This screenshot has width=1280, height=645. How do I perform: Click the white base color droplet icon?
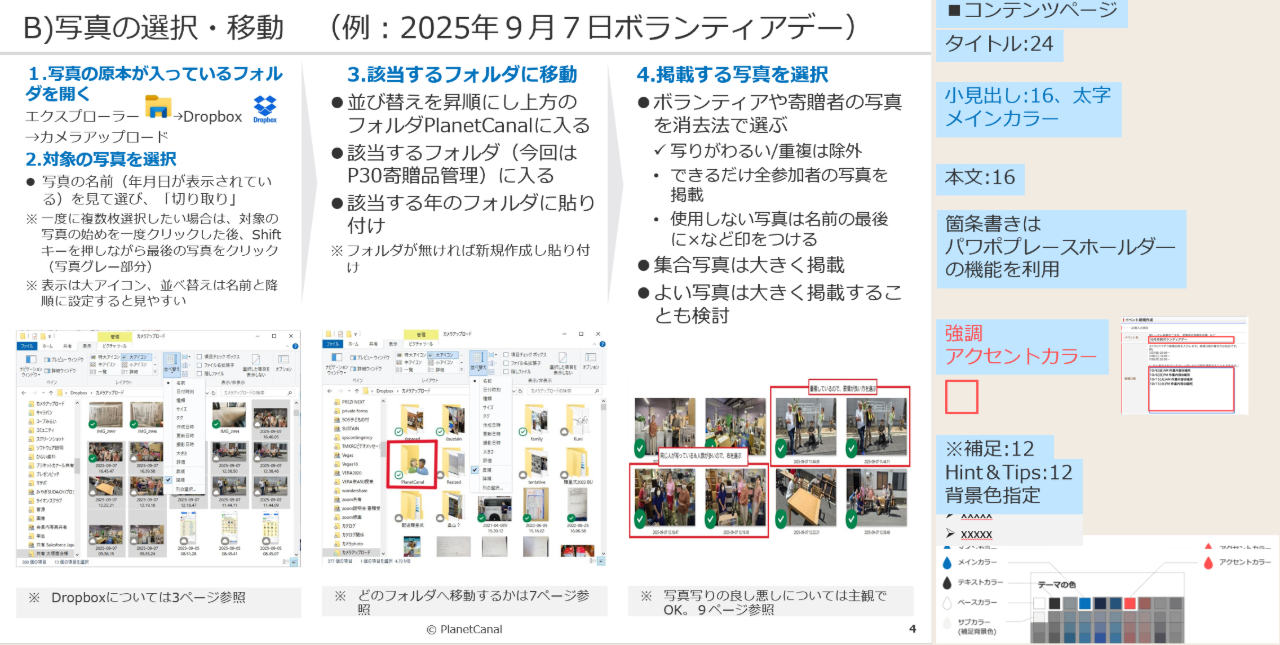coord(948,603)
